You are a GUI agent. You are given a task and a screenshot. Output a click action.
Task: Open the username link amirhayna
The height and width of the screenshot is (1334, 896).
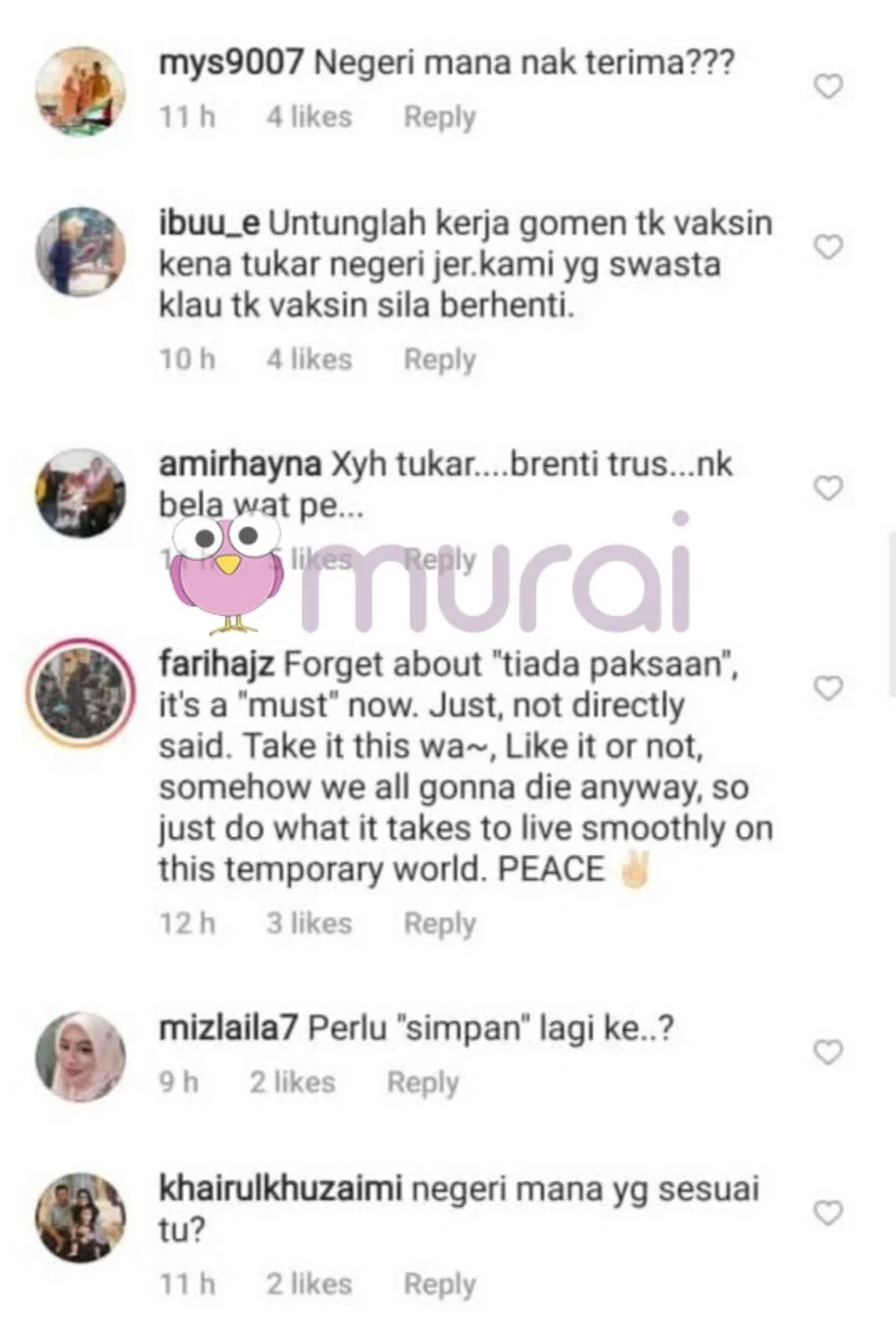240,464
